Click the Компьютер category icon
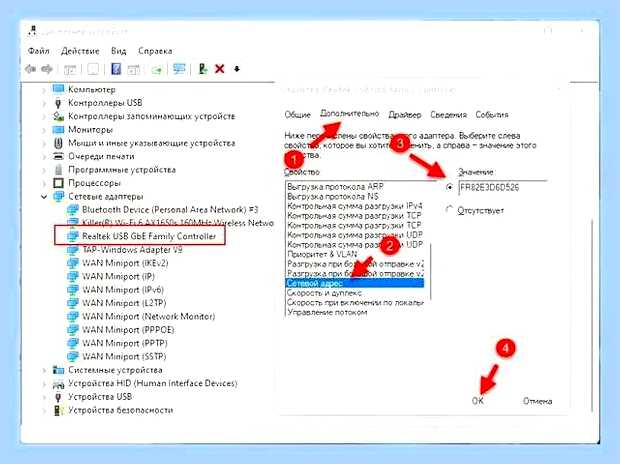This screenshot has height=464, width=620. [x=58, y=89]
